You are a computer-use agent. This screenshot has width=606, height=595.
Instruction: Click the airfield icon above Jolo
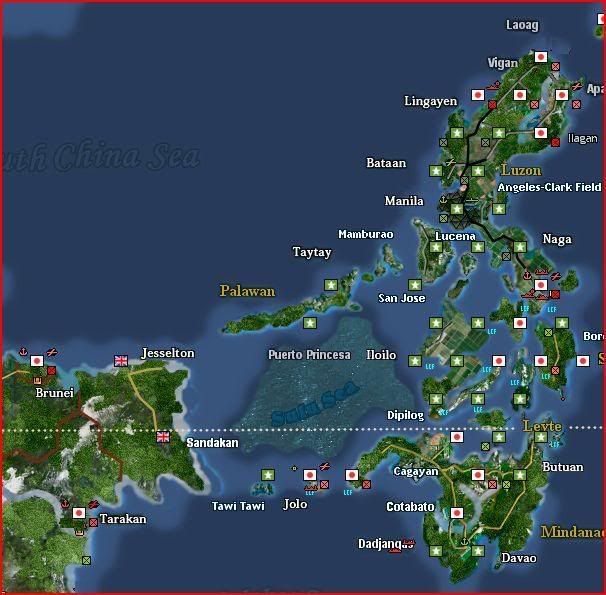pos(325,466)
